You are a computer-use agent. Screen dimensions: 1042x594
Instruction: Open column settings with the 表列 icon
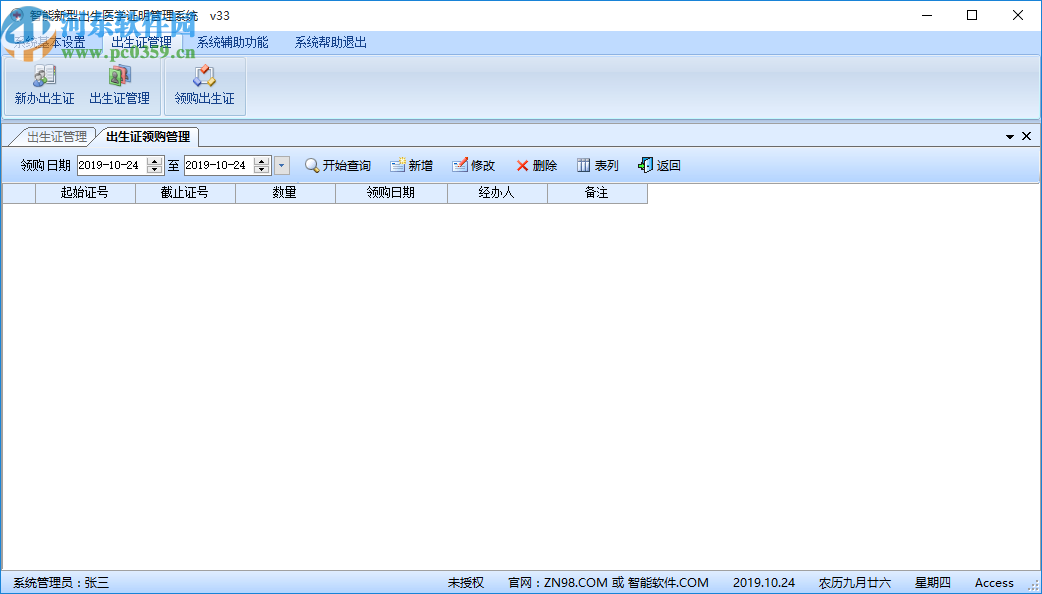596,165
